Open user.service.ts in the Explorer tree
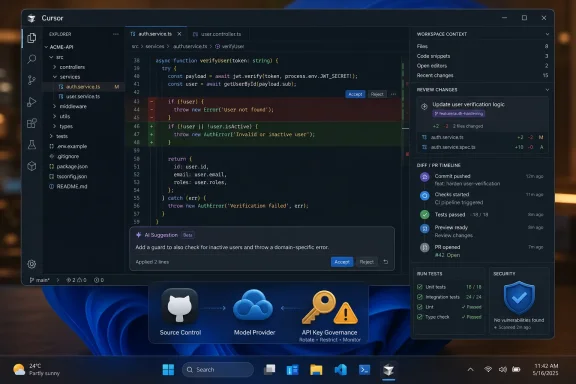Image resolution: width=576 pixels, height=384 pixels. 83,96
